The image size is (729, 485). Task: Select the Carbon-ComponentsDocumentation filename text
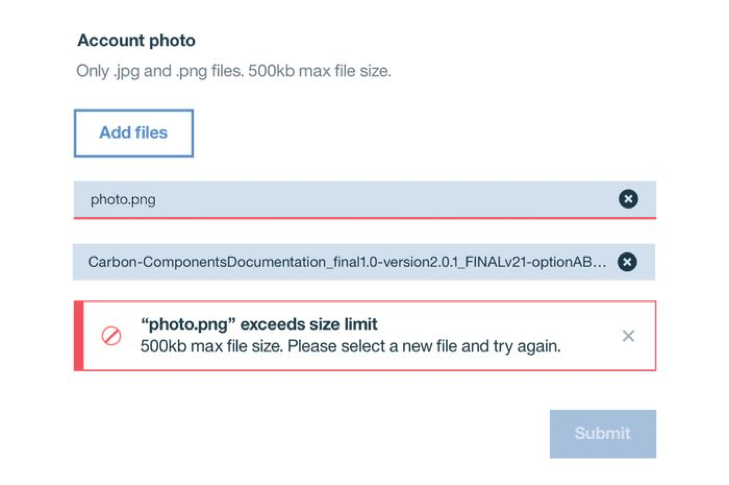(x=340, y=262)
